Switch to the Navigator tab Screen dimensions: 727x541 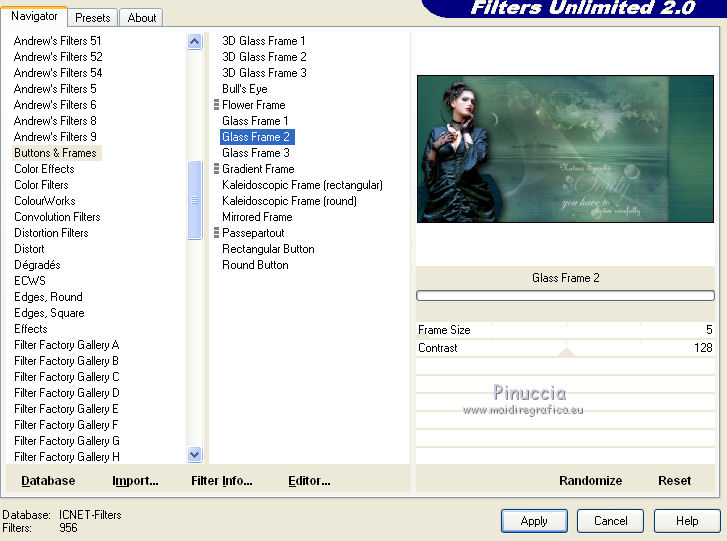[x=34, y=16]
